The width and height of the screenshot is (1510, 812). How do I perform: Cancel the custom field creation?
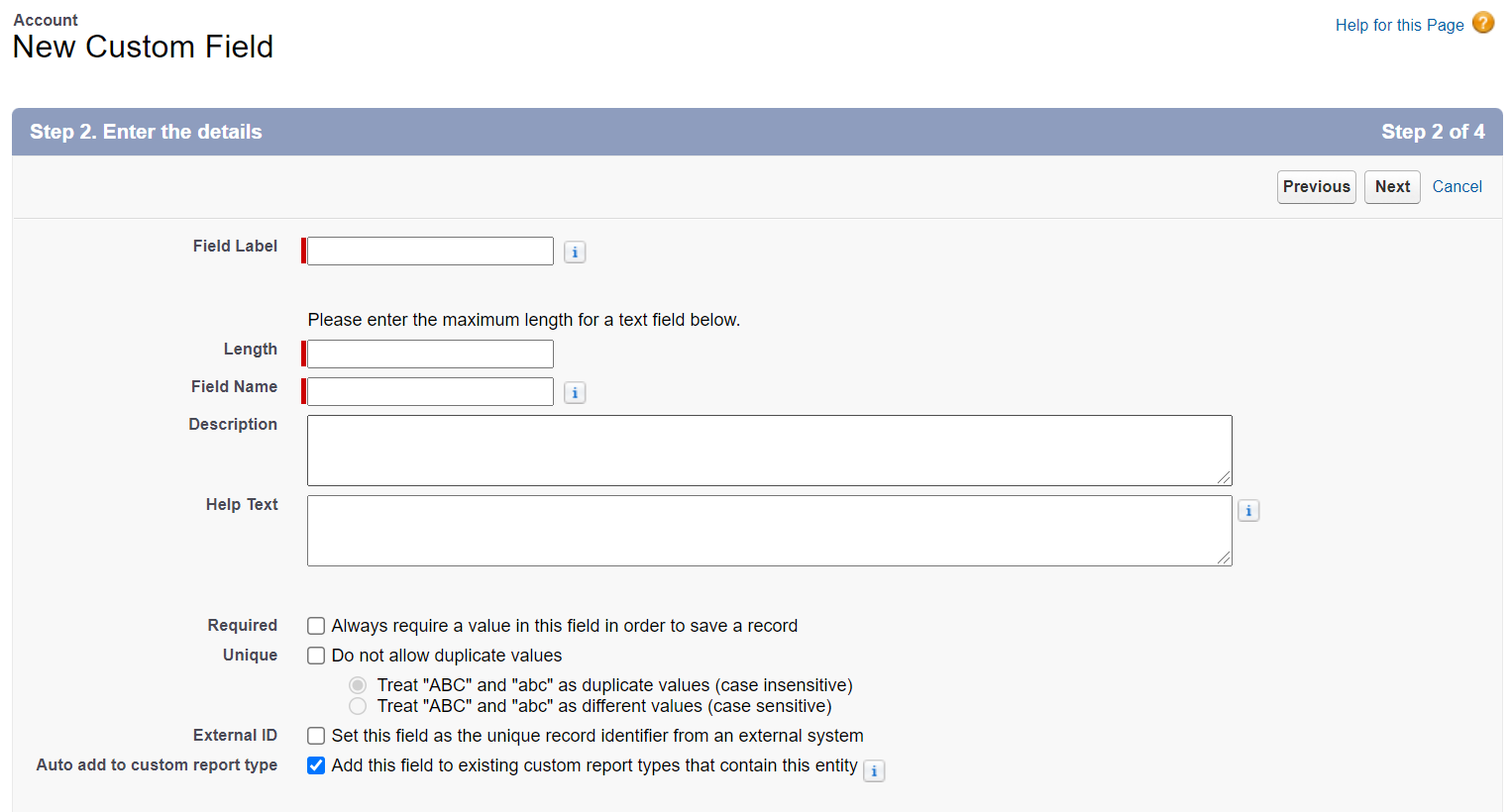click(x=1456, y=186)
